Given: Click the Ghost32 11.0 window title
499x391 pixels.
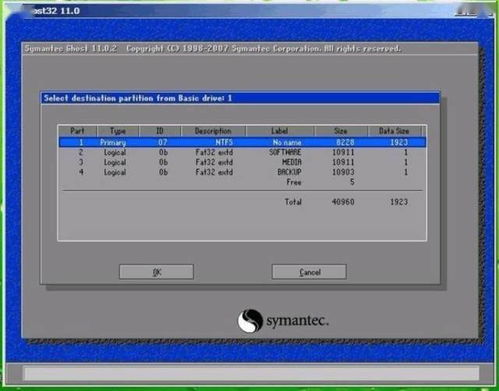Looking at the screenshot, I should (x=57, y=11).
